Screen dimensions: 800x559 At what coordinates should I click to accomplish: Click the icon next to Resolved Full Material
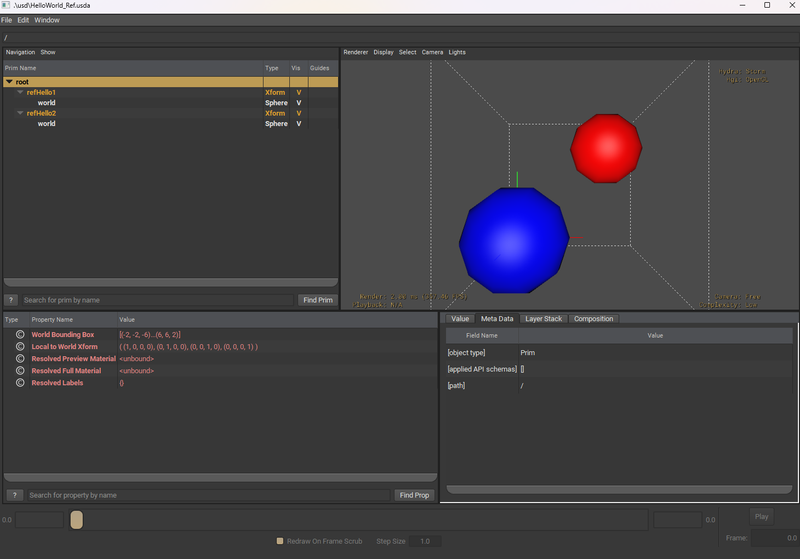[x=19, y=371]
